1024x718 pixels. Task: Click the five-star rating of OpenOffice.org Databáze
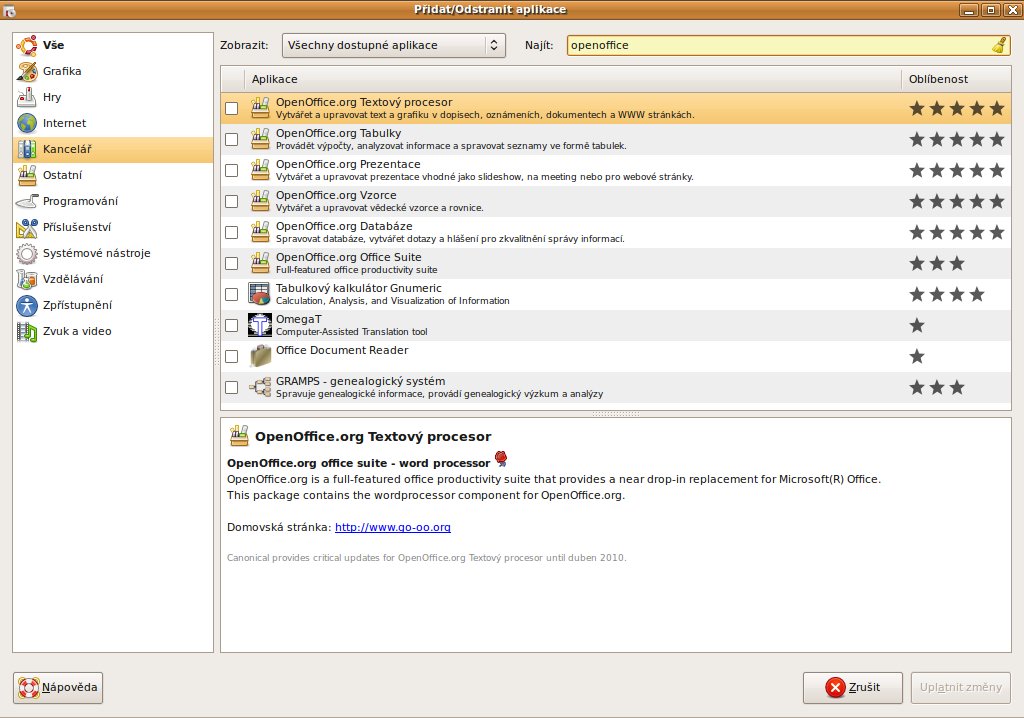[957, 232]
